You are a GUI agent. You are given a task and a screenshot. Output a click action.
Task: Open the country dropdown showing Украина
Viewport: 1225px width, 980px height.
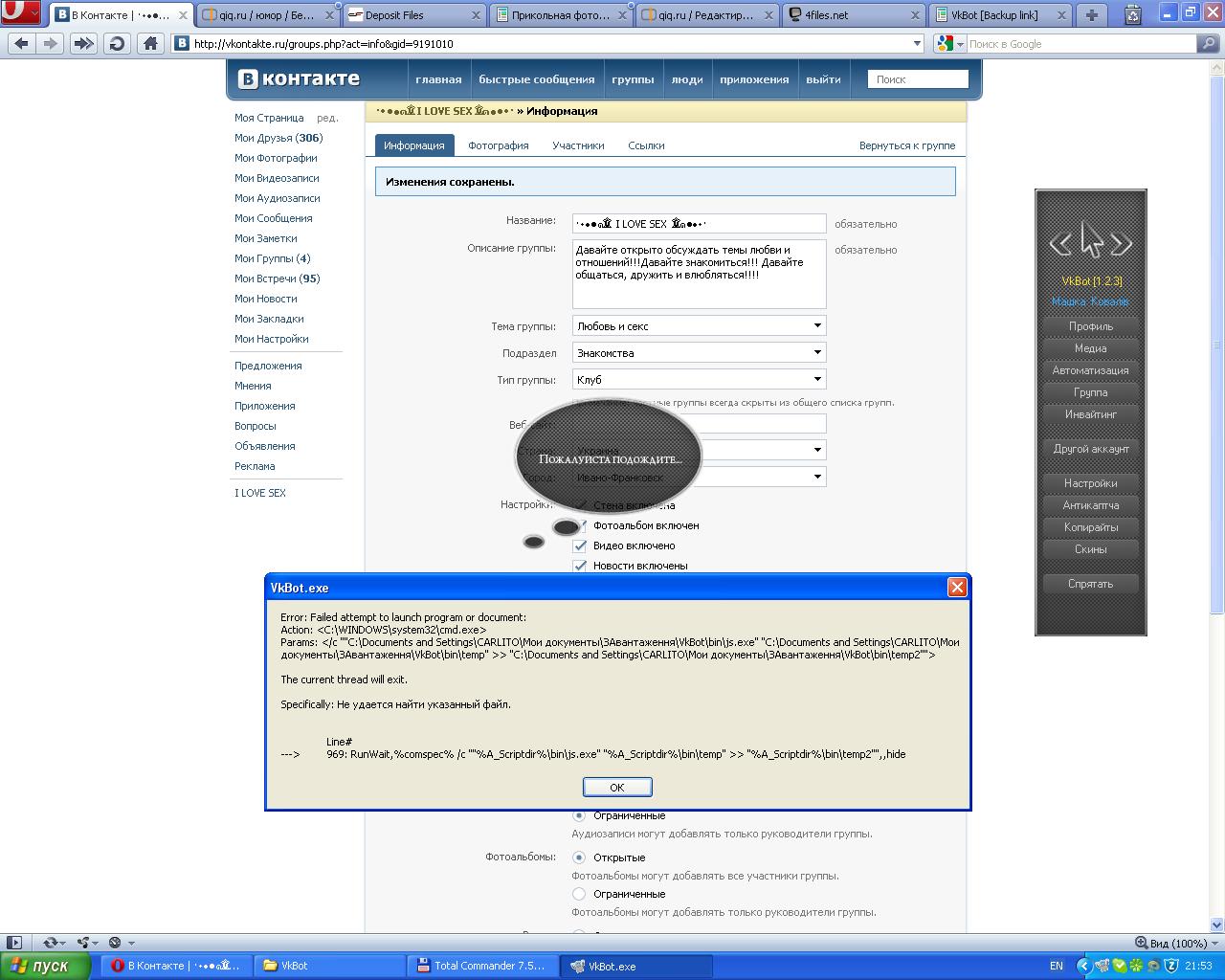[x=700, y=450]
